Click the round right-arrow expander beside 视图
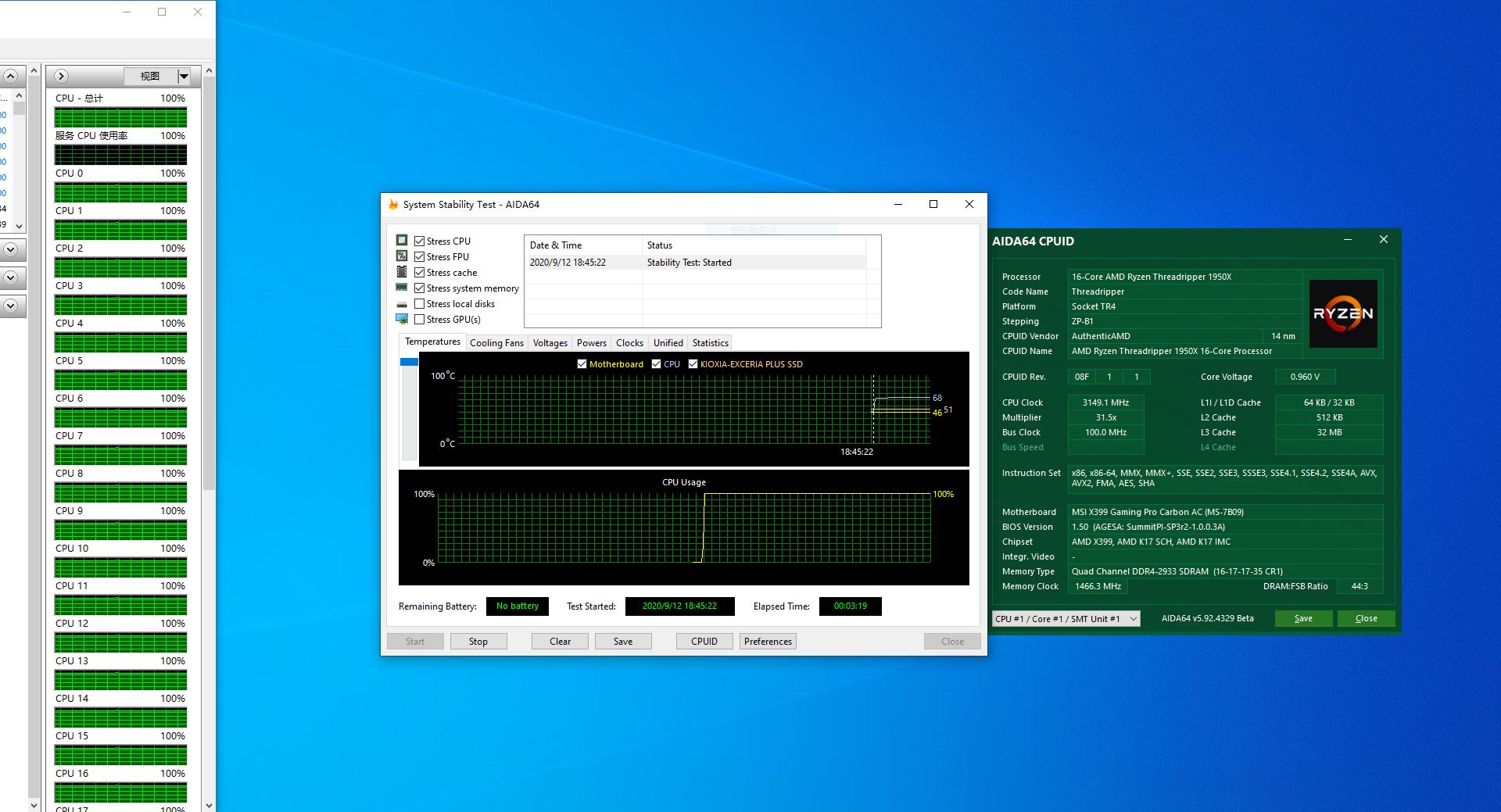This screenshot has width=1501, height=812. (x=62, y=77)
